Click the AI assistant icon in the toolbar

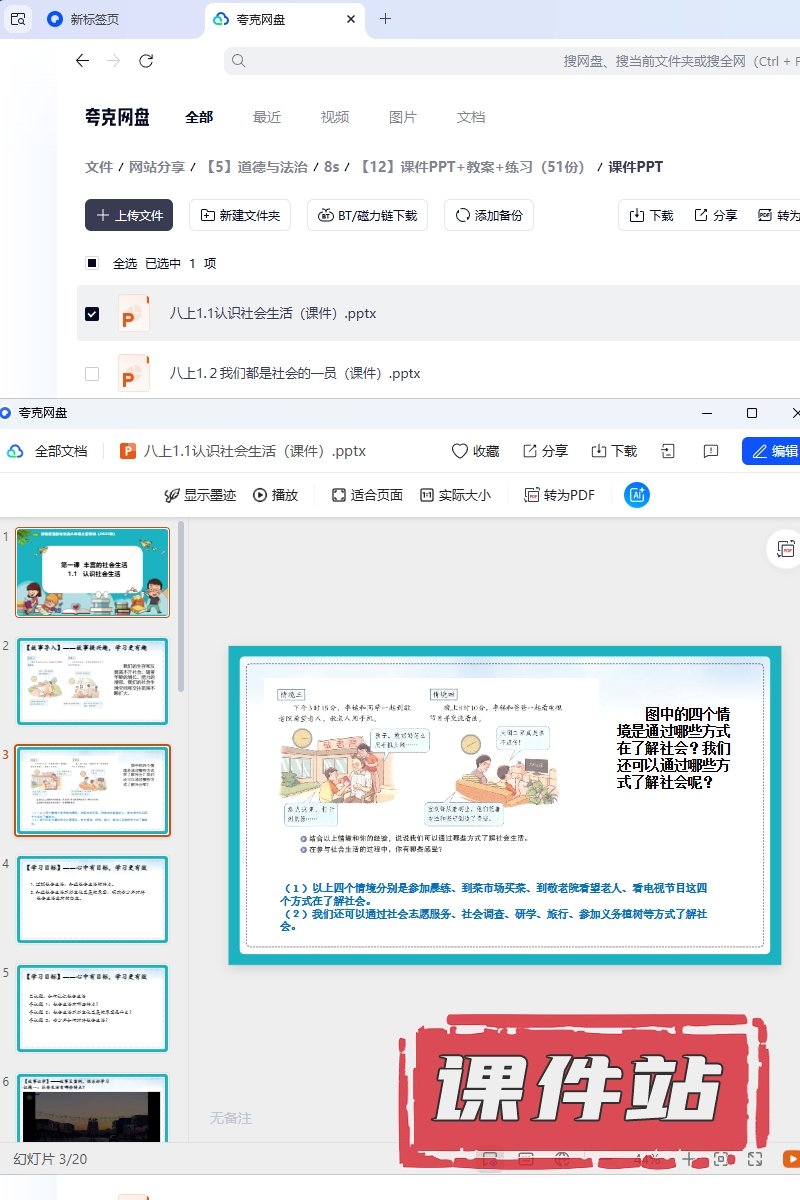[637, 494]
